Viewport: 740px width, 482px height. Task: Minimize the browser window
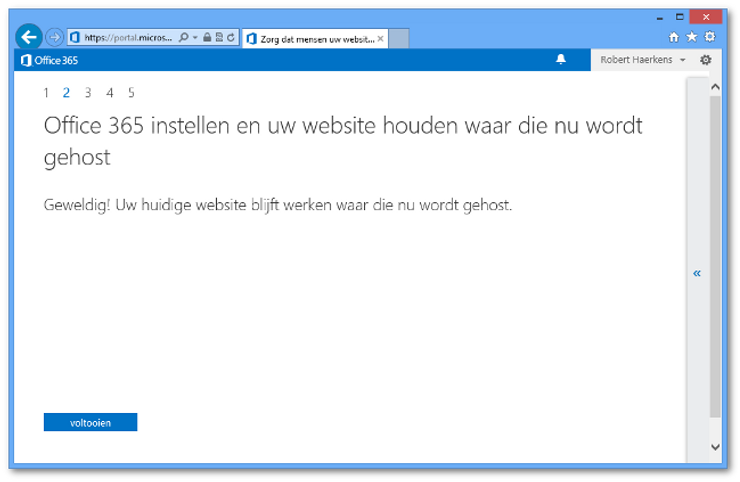click(660, 18)
